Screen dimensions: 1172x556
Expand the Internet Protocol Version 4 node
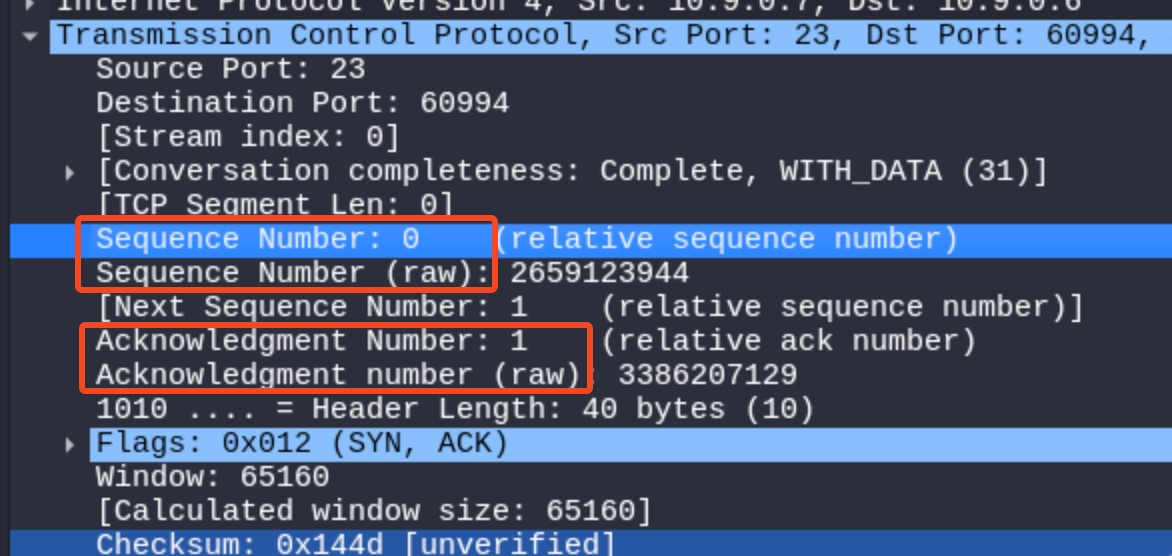(x=31, y=4)
